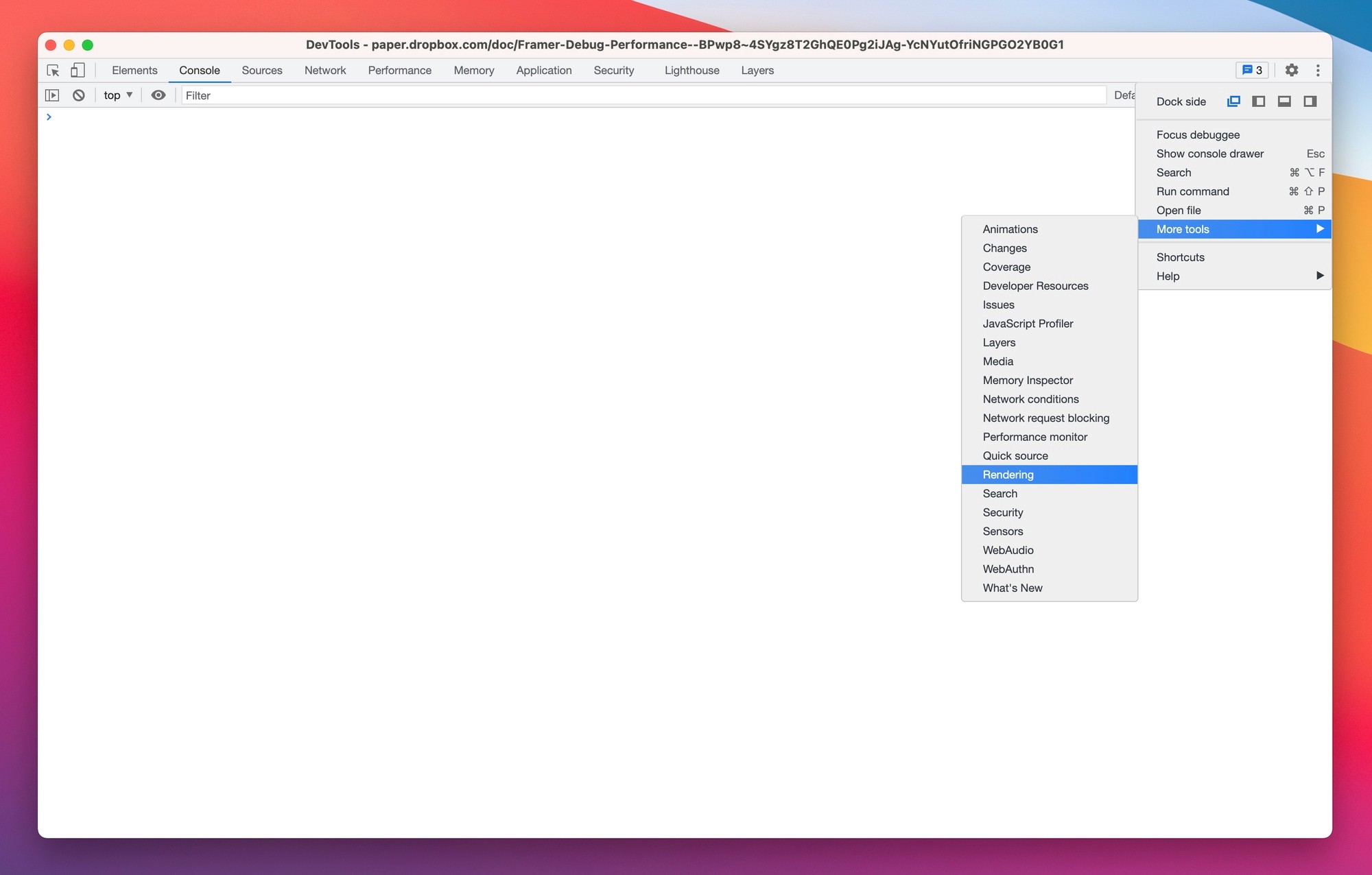Dock DevTools to the bottom
This screenshot has width=1372, height=875.
1284,101
